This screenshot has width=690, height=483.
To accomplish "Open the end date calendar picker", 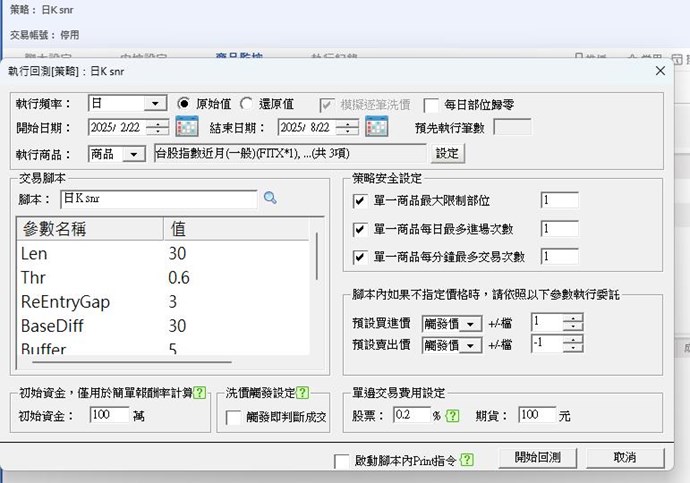I will [x=376, y=127].
